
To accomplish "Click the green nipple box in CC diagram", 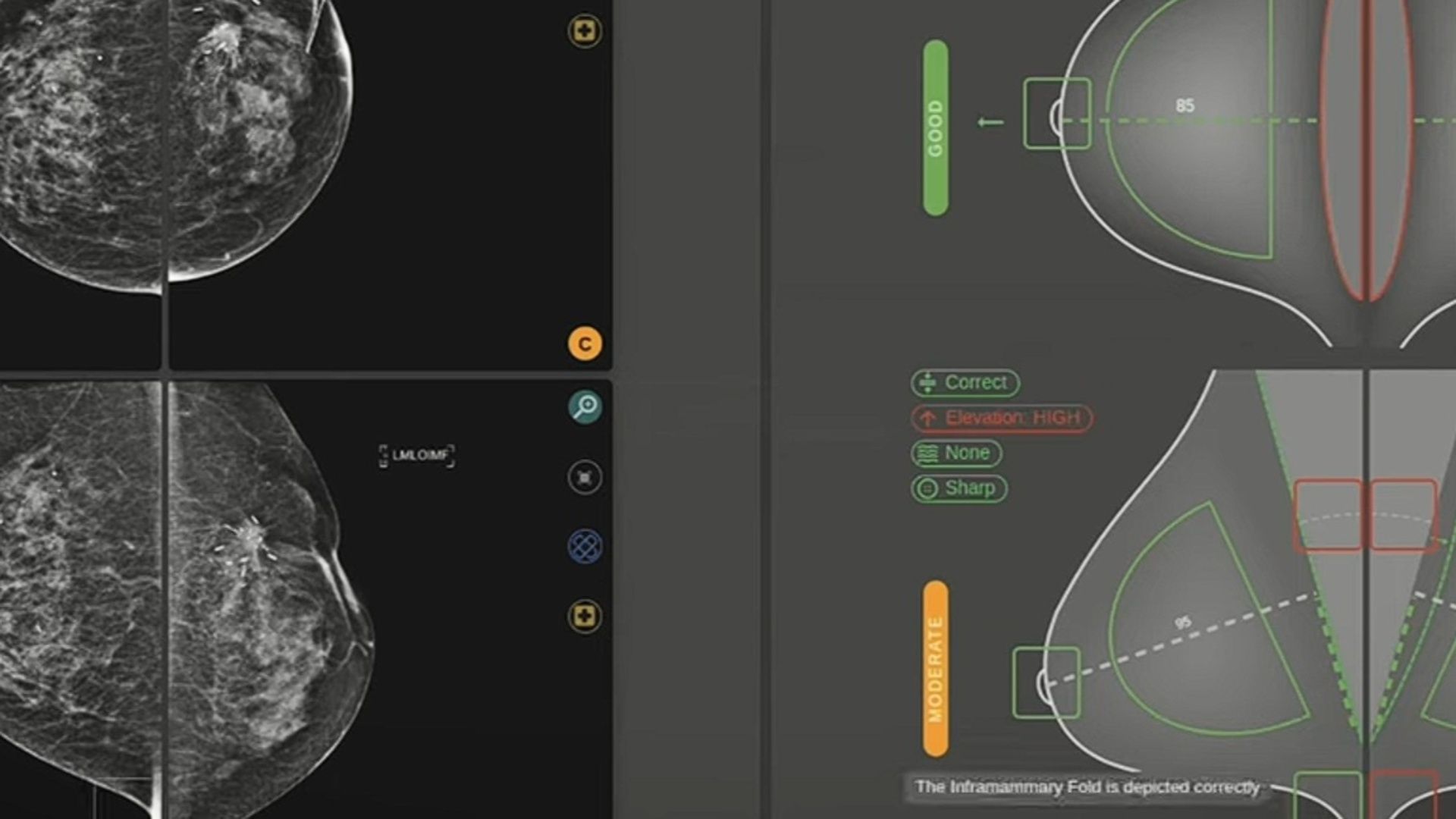I will (x=1057, y=114).
